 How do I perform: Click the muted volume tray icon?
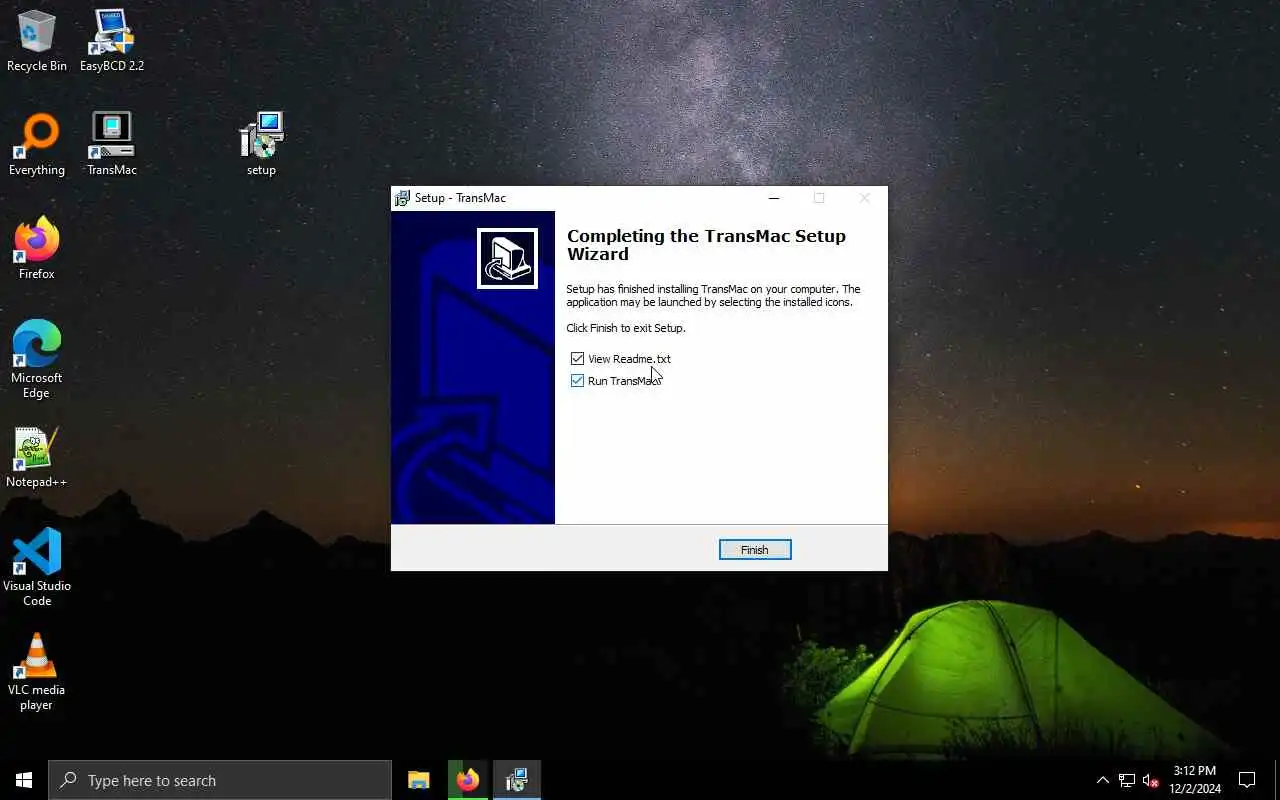pos(1150,780)
